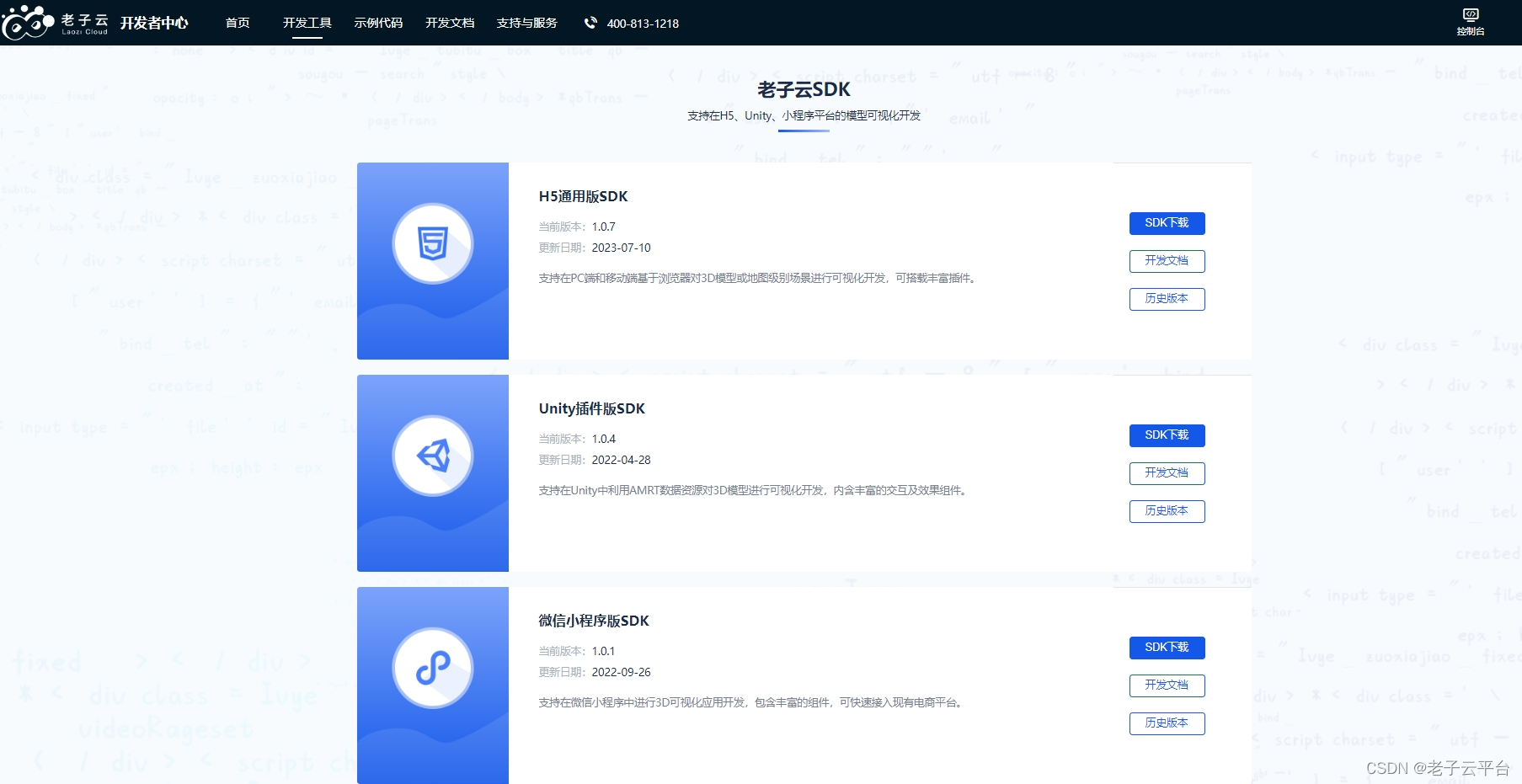Click the Laozi Cloud panda logo
Screen dimensions: 1522x784
pyautogui.click(x=56, y=23)
